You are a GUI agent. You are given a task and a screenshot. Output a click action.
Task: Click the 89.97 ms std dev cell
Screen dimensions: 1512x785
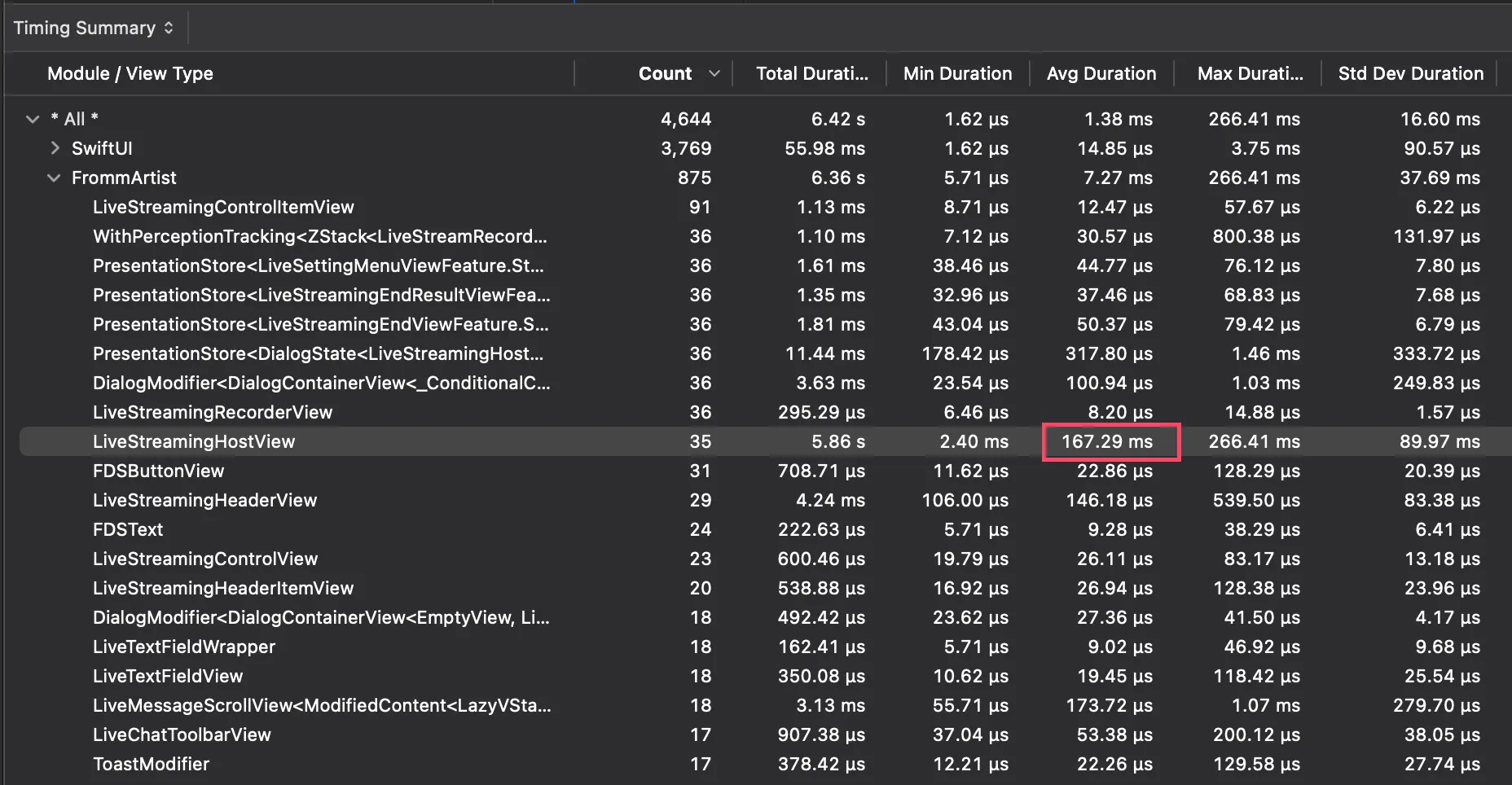1440,441
